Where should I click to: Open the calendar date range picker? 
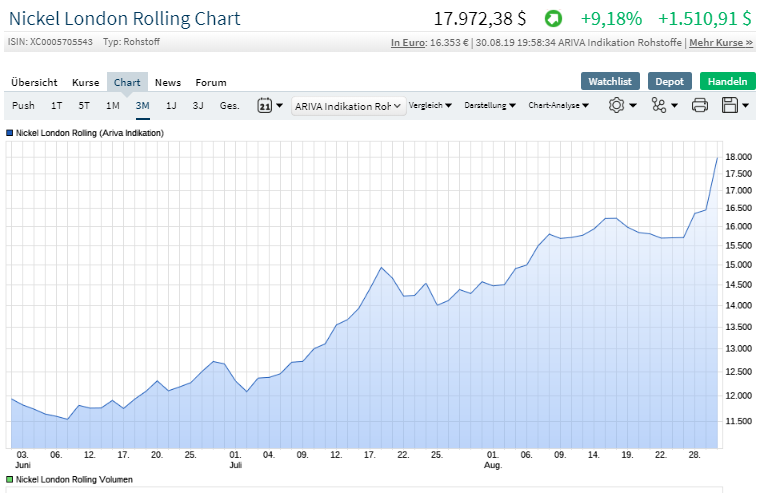[x=270, y=105]
